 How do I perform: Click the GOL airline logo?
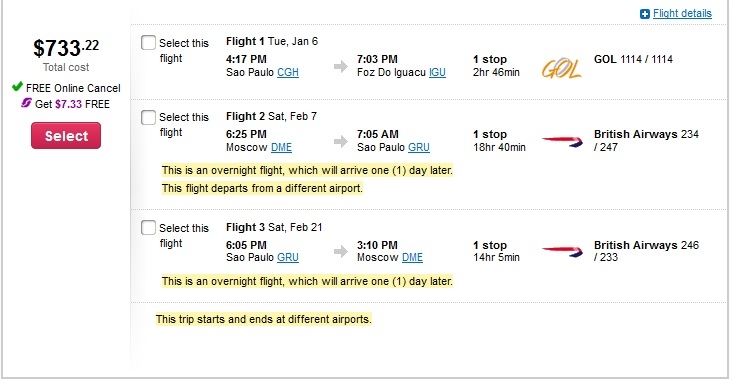(561, 68)
